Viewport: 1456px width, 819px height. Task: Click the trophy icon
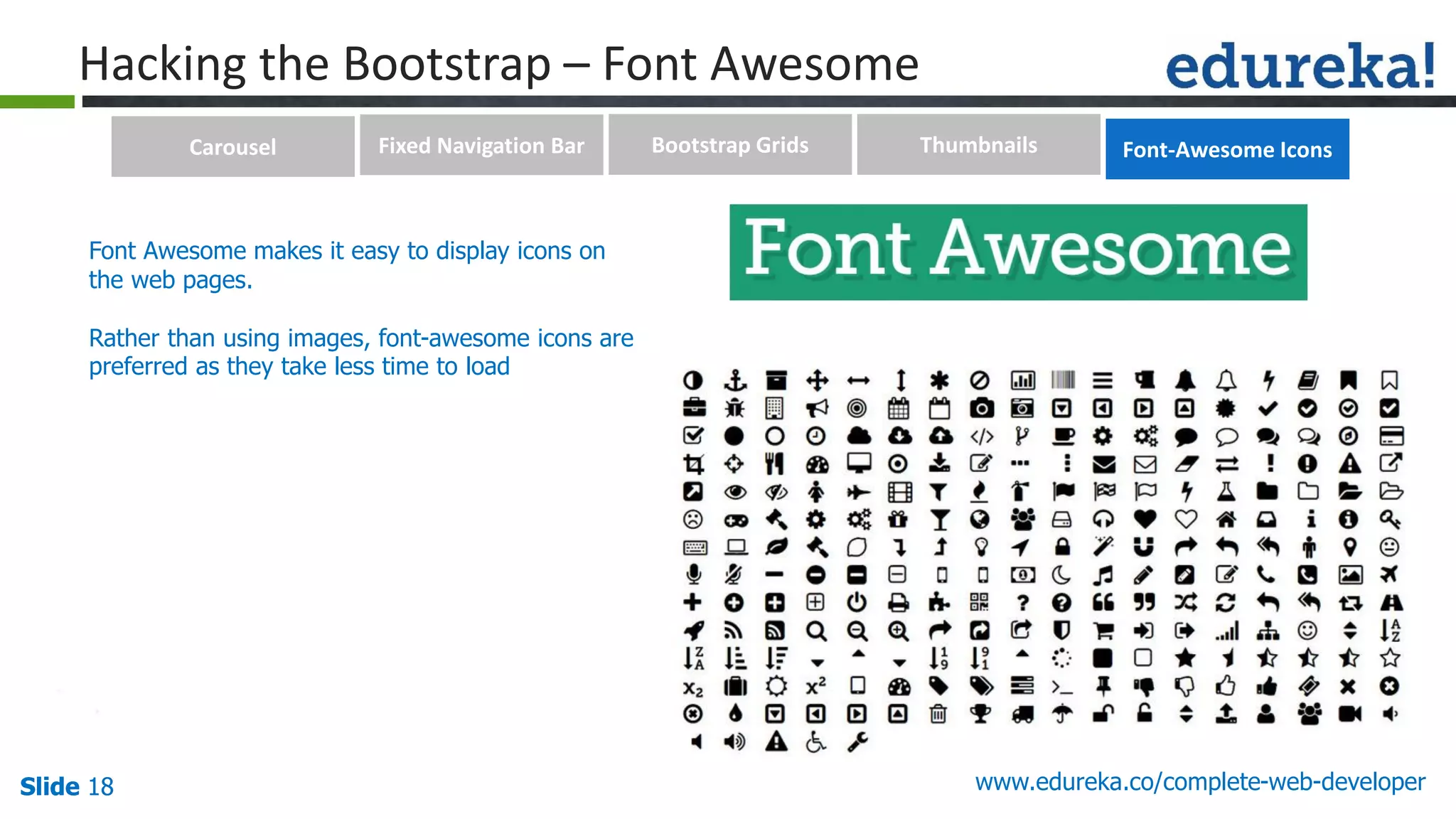point(980,713)
